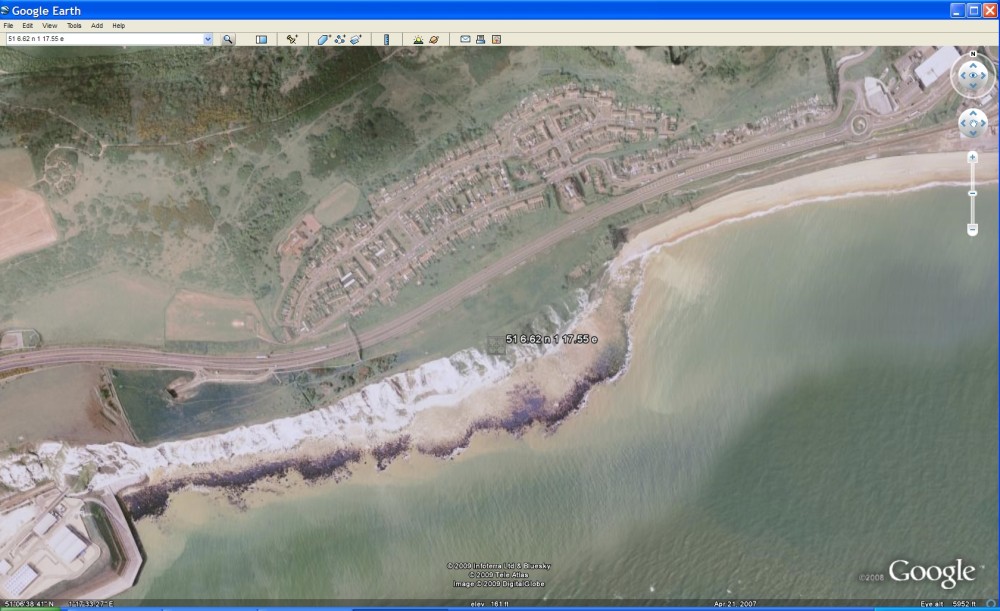Screen dimensions: 1000x611
Task: Open the ruler measurement tool
Action: click(x=386, y=39)
